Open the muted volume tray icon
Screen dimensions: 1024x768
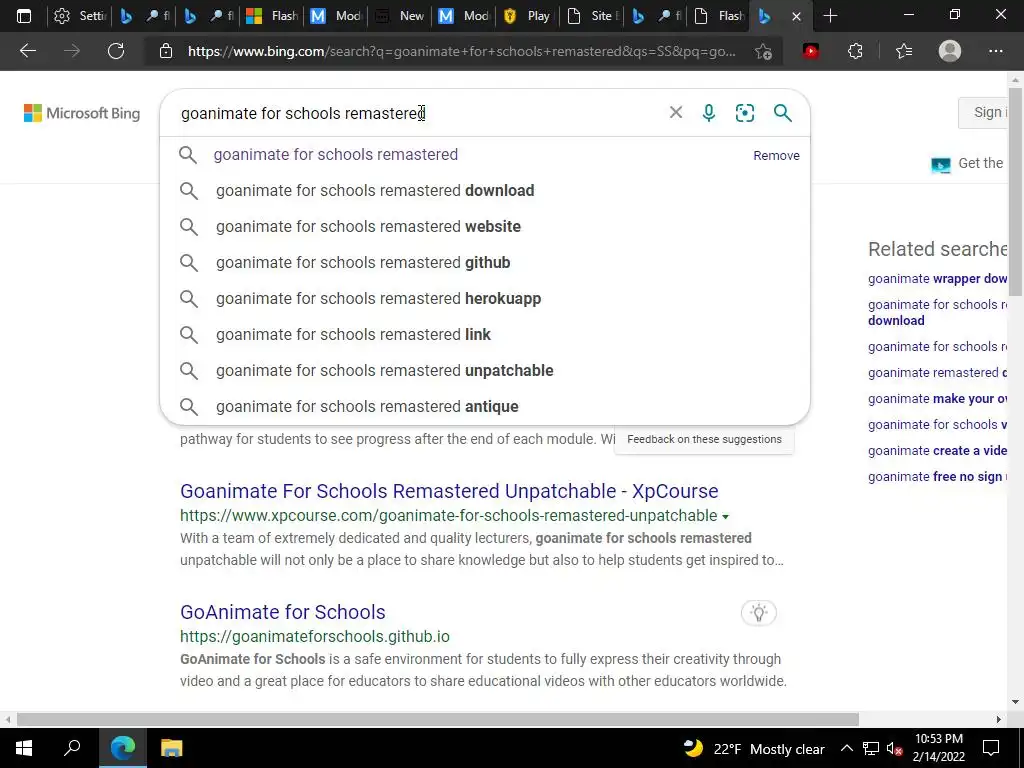[x=895, y=749]
